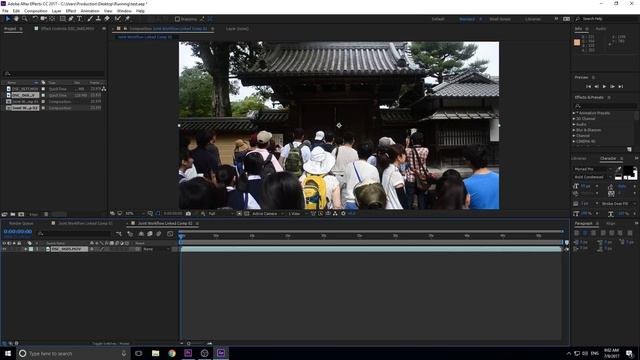Select the Rotation tool
Image resolution: width=640 pixels, height=360 pixels.
pos(35,19)
